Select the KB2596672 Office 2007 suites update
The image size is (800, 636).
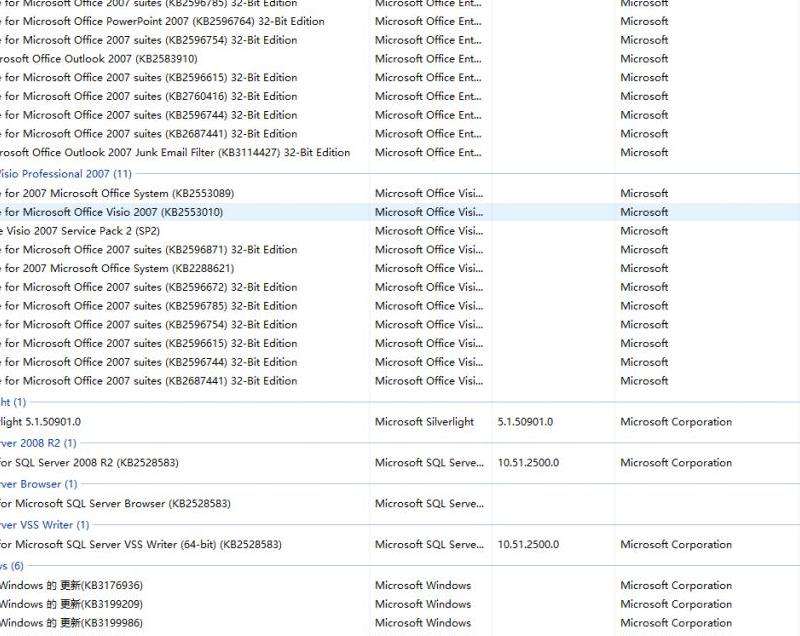tap(148, 287)
